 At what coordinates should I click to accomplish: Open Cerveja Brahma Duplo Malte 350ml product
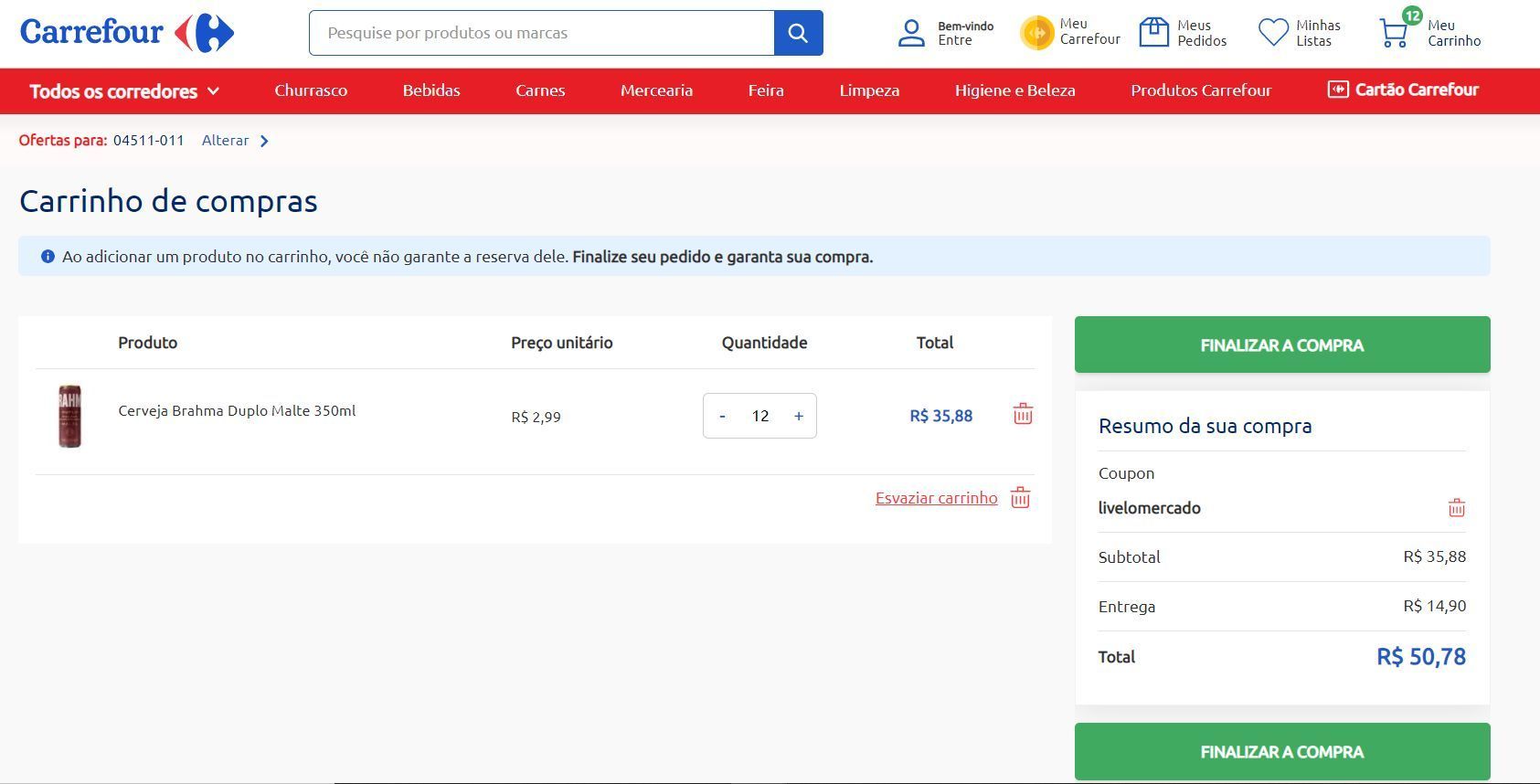click(237, 411)
